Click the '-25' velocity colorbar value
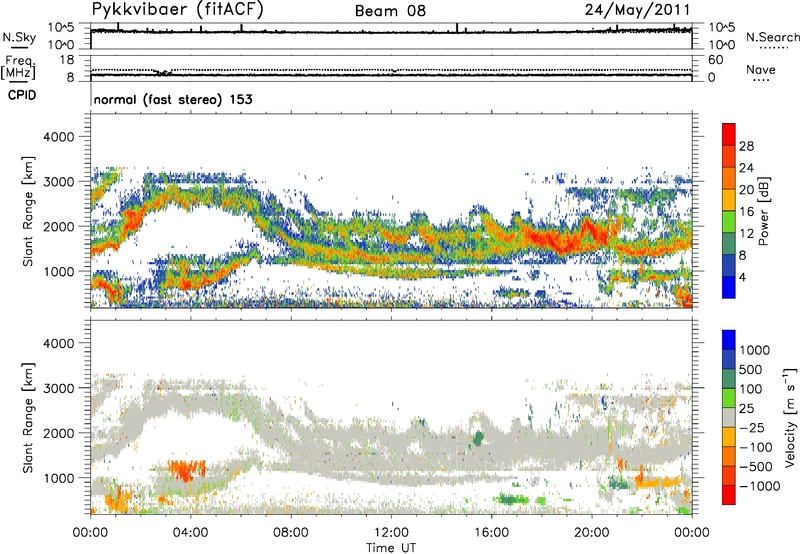 click(x=753, y=427)
